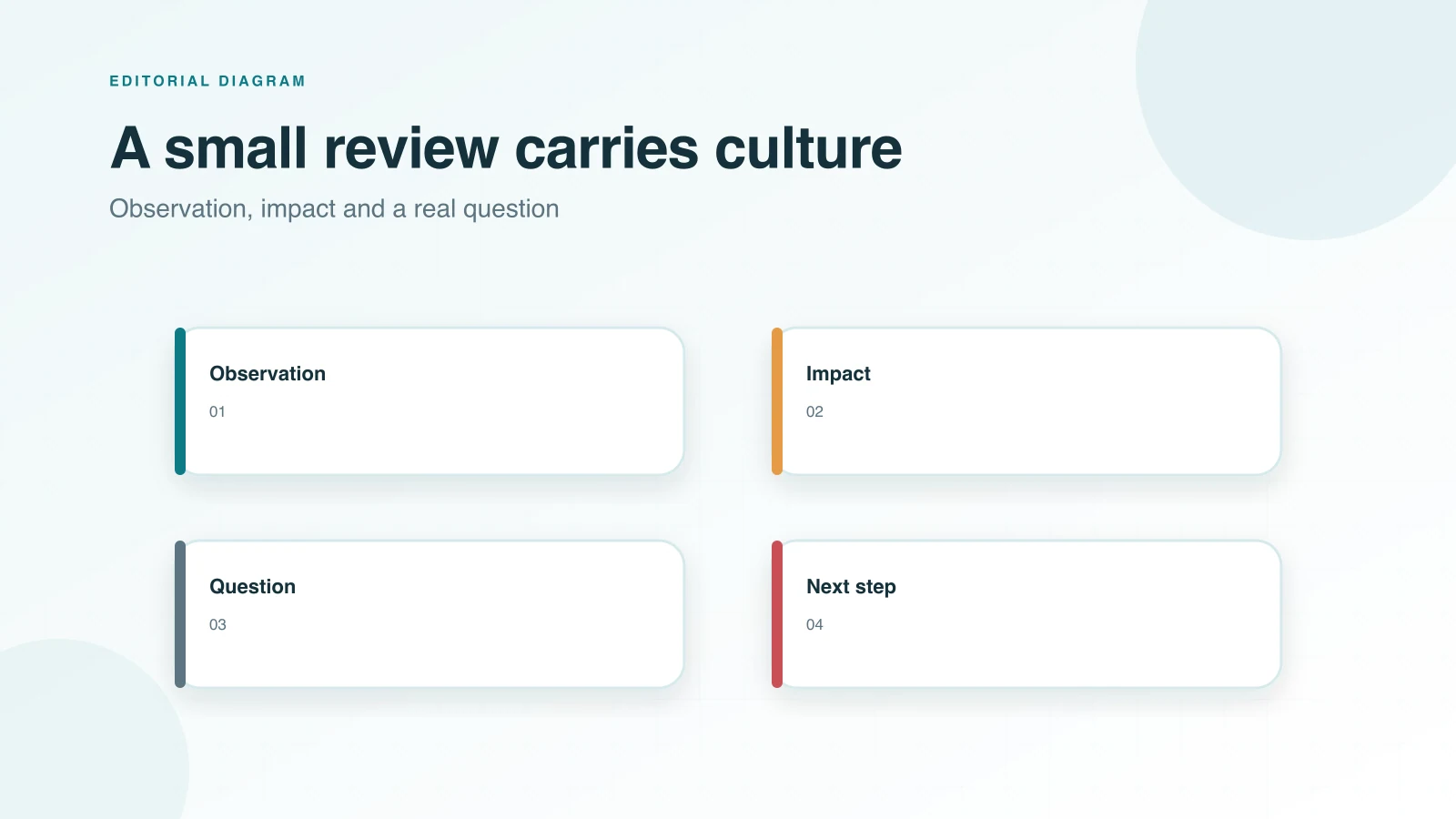The width and height of the screenshot is (1456, 819).
Task: Click the number 04 label
Action: (x=814, y=625)
